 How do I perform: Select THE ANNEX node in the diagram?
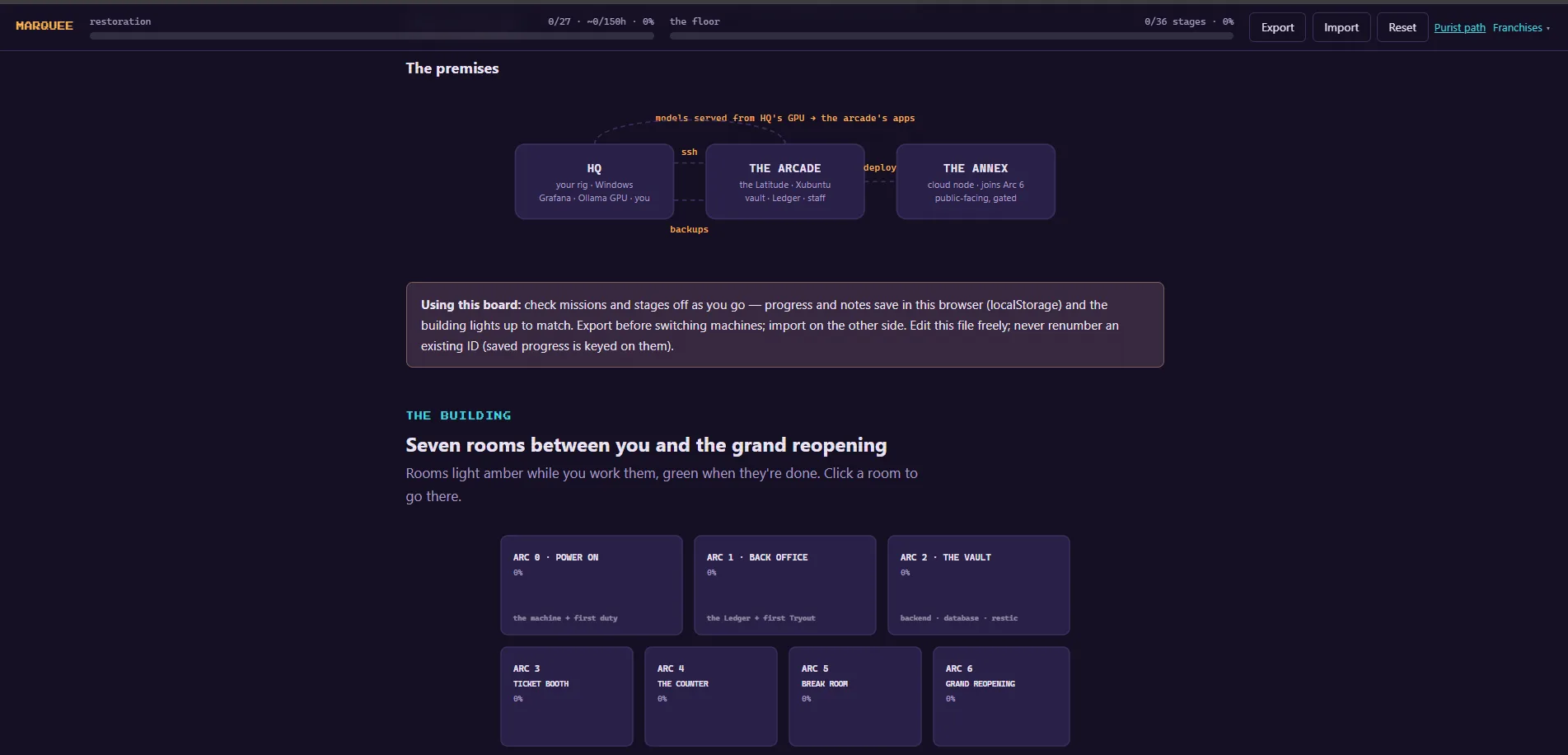coord(976,181)
